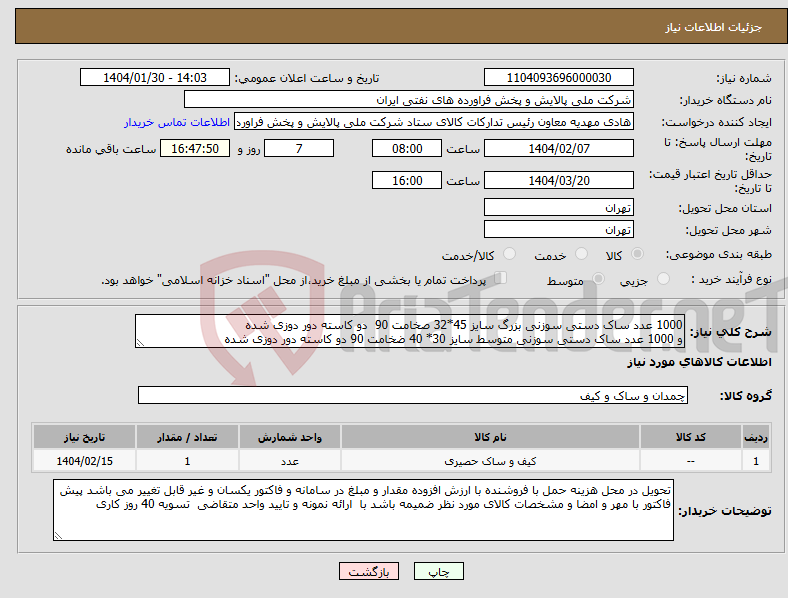Image resolution: width=788 pixels, height=598 pixels.
Task: Click the بازگشت (back) button
Action: [369, 571]
